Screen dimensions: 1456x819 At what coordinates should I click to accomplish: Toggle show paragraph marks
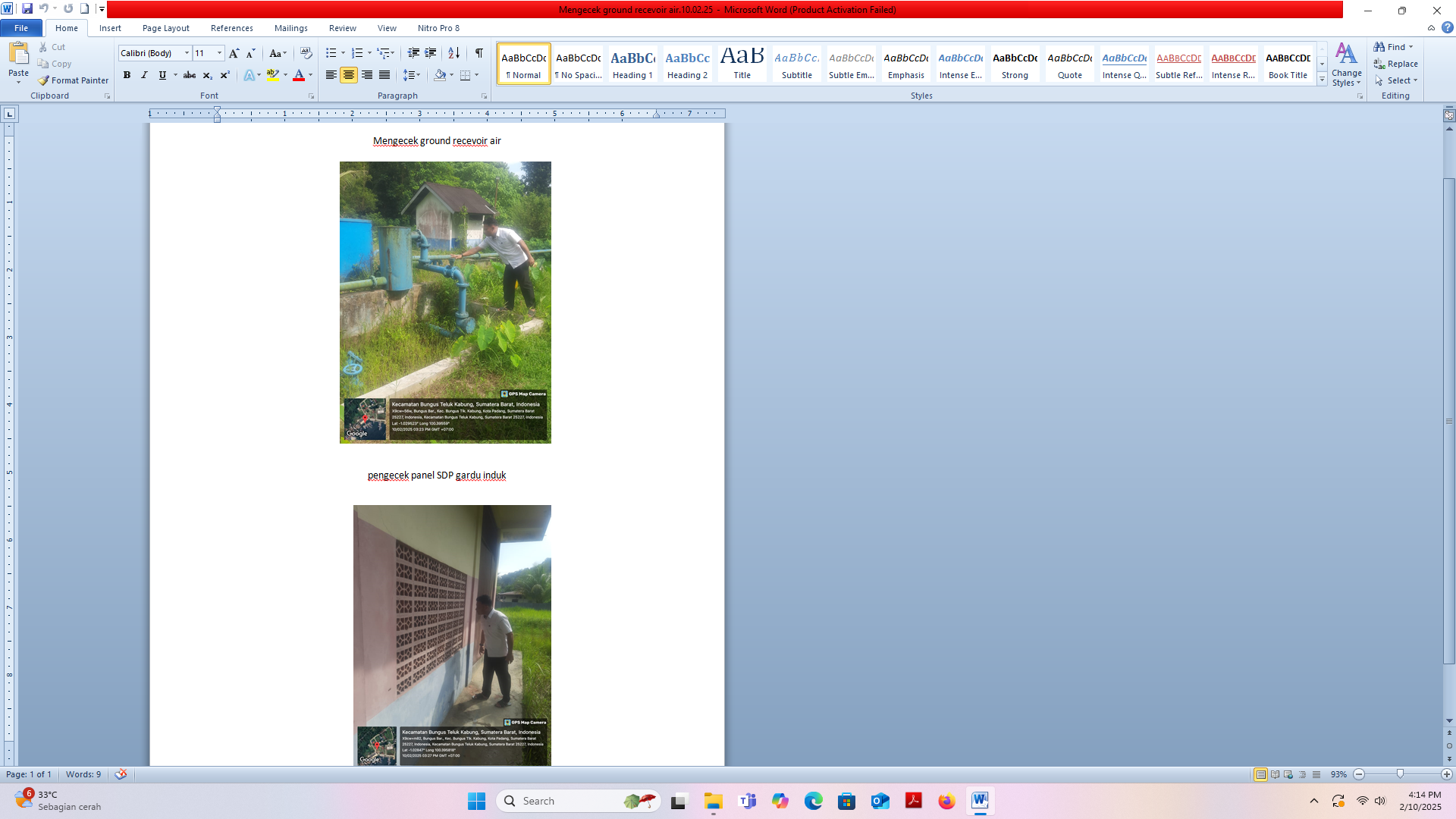click(479, 53)
